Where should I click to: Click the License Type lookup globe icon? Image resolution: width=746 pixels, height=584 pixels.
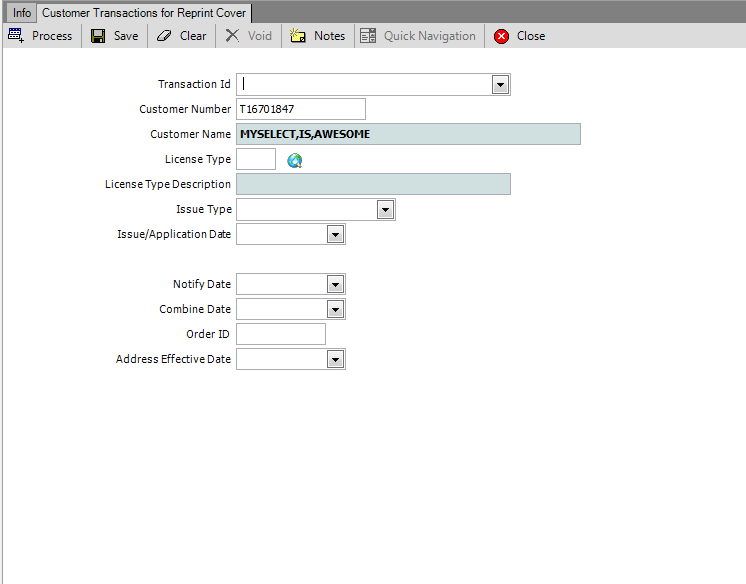tap(294, 161)
